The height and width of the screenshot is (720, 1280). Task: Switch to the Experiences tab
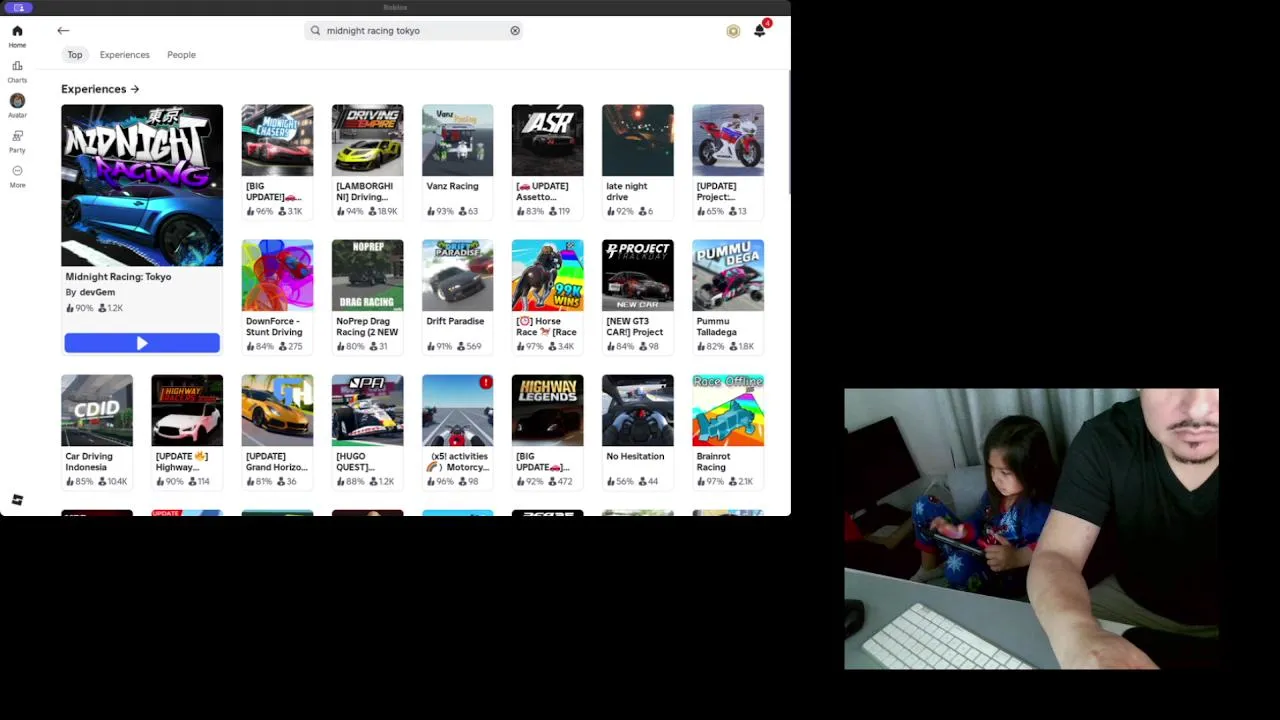pyautogui.click(x=124, y=55)
